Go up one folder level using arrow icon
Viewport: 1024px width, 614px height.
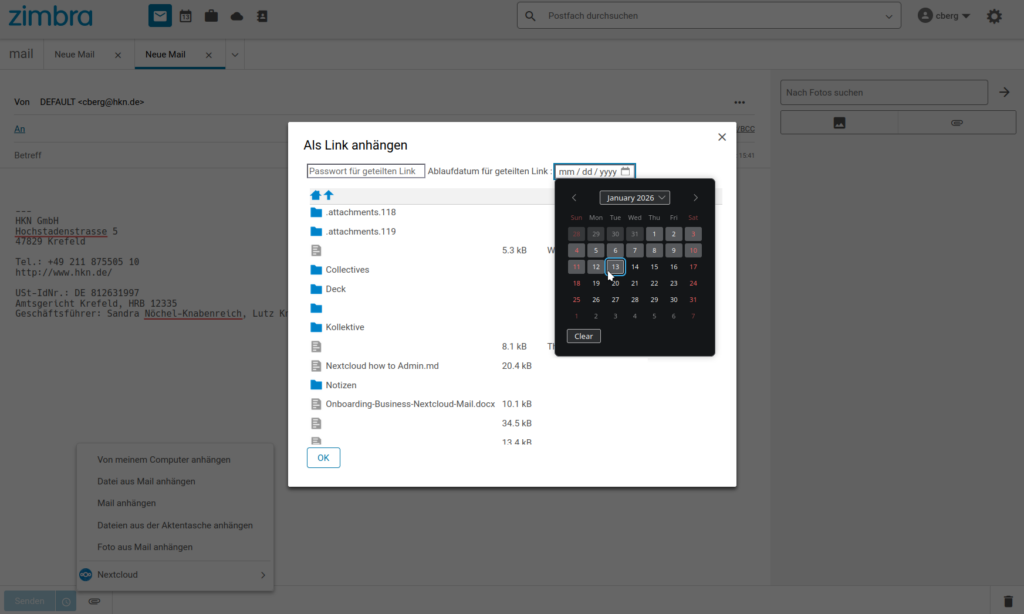point(328,195)
